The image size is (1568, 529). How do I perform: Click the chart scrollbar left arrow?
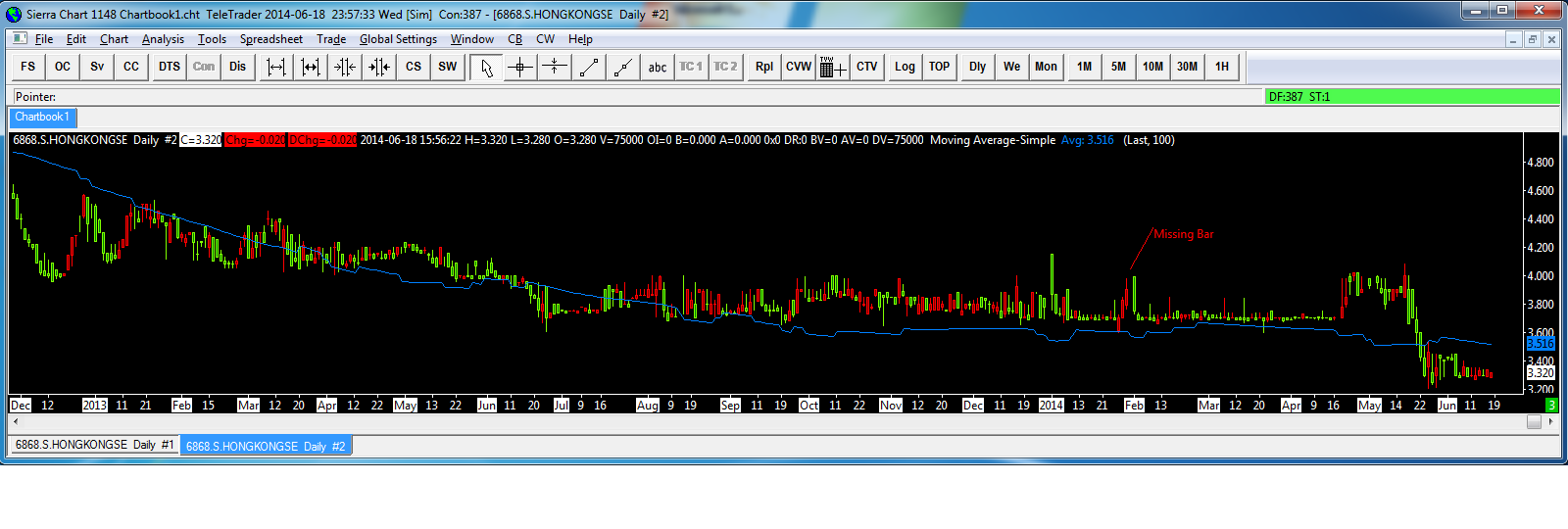click(15, 421)
